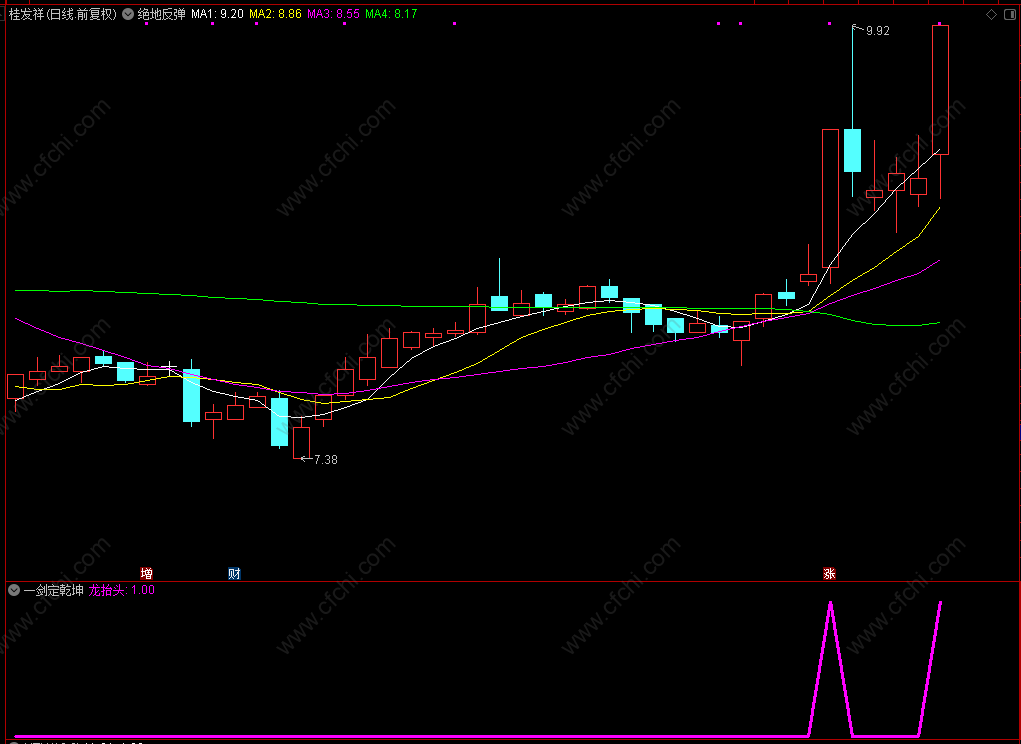The height and width of the screenshot is (744, 1021).
Task: Click the MA1: 9.20 value
Action: click(217, 14)
